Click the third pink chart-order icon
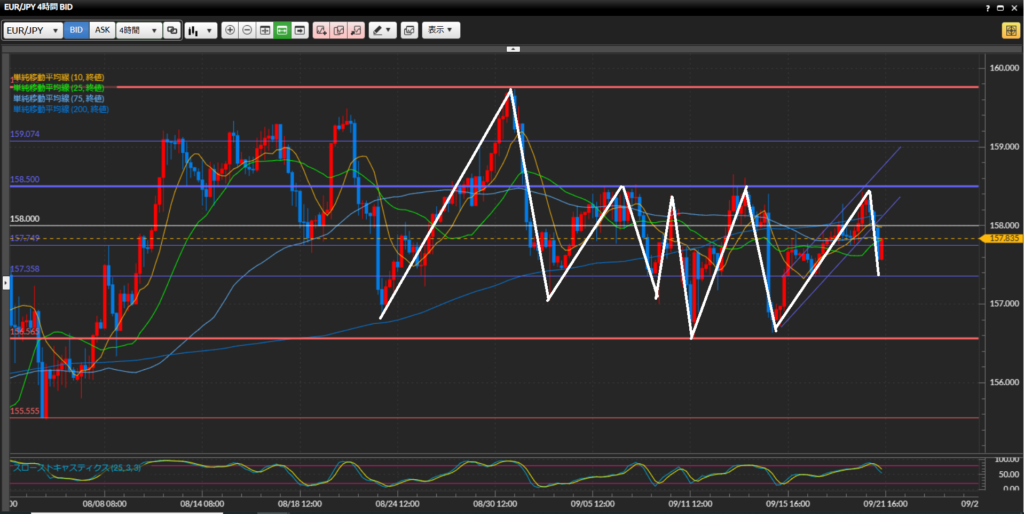This screenshot has width=1024, height=514. [x=355, y=30]
